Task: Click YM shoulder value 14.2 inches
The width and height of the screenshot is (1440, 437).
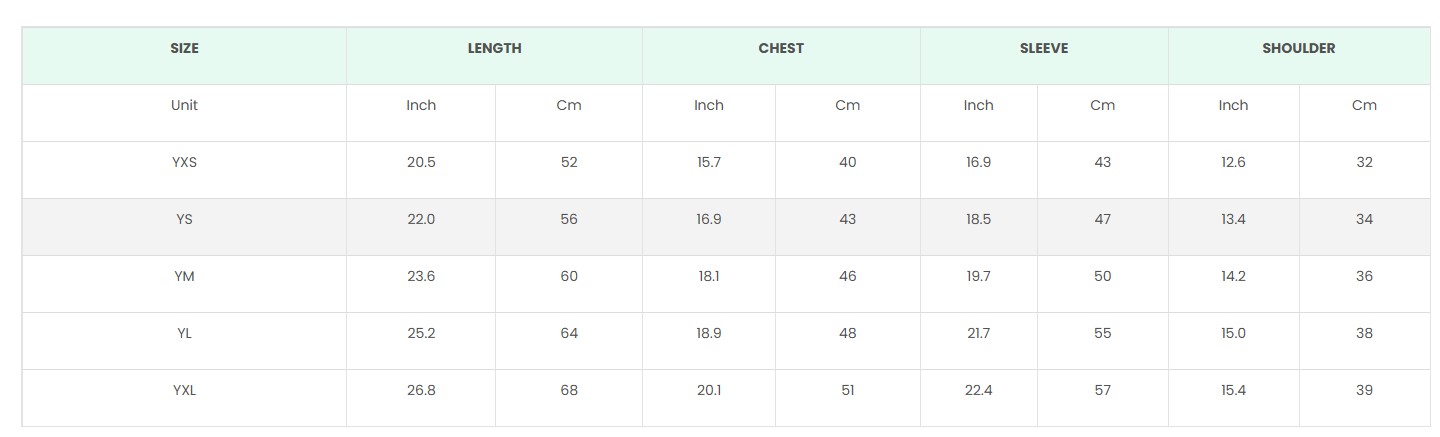Action: [1233, 276]
